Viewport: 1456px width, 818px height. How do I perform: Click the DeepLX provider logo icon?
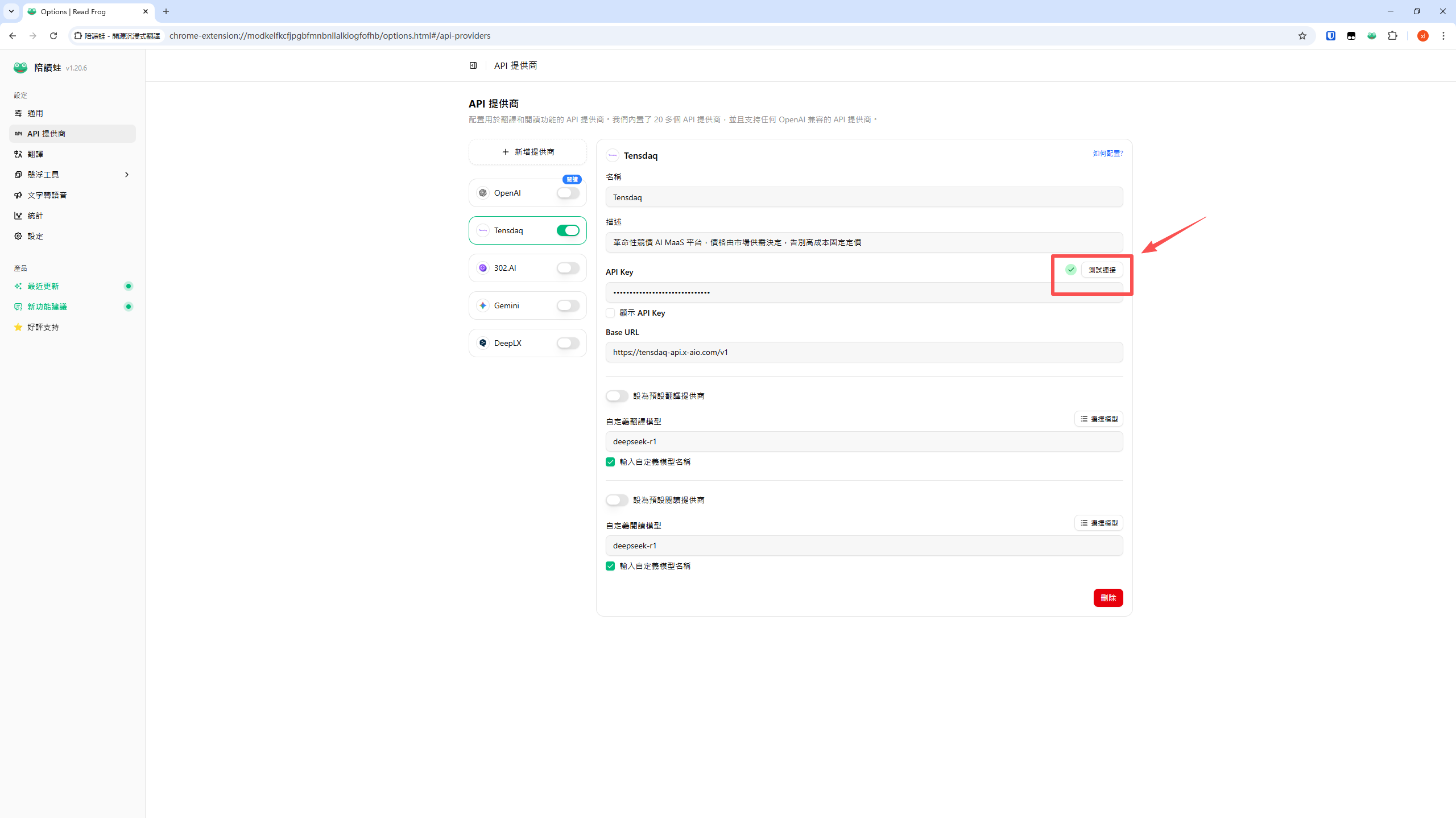click(483, 343)
